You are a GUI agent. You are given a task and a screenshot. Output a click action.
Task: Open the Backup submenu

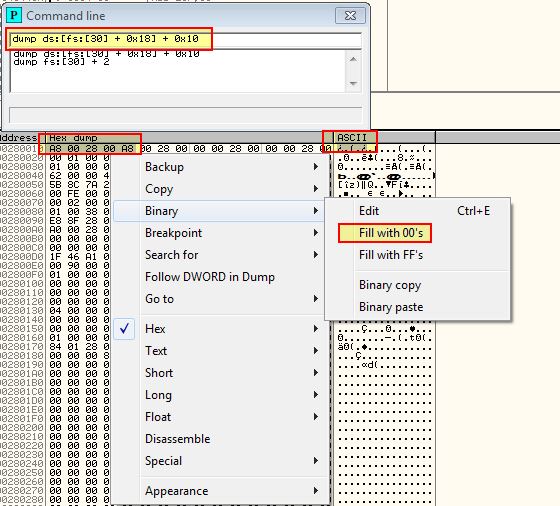221,167
